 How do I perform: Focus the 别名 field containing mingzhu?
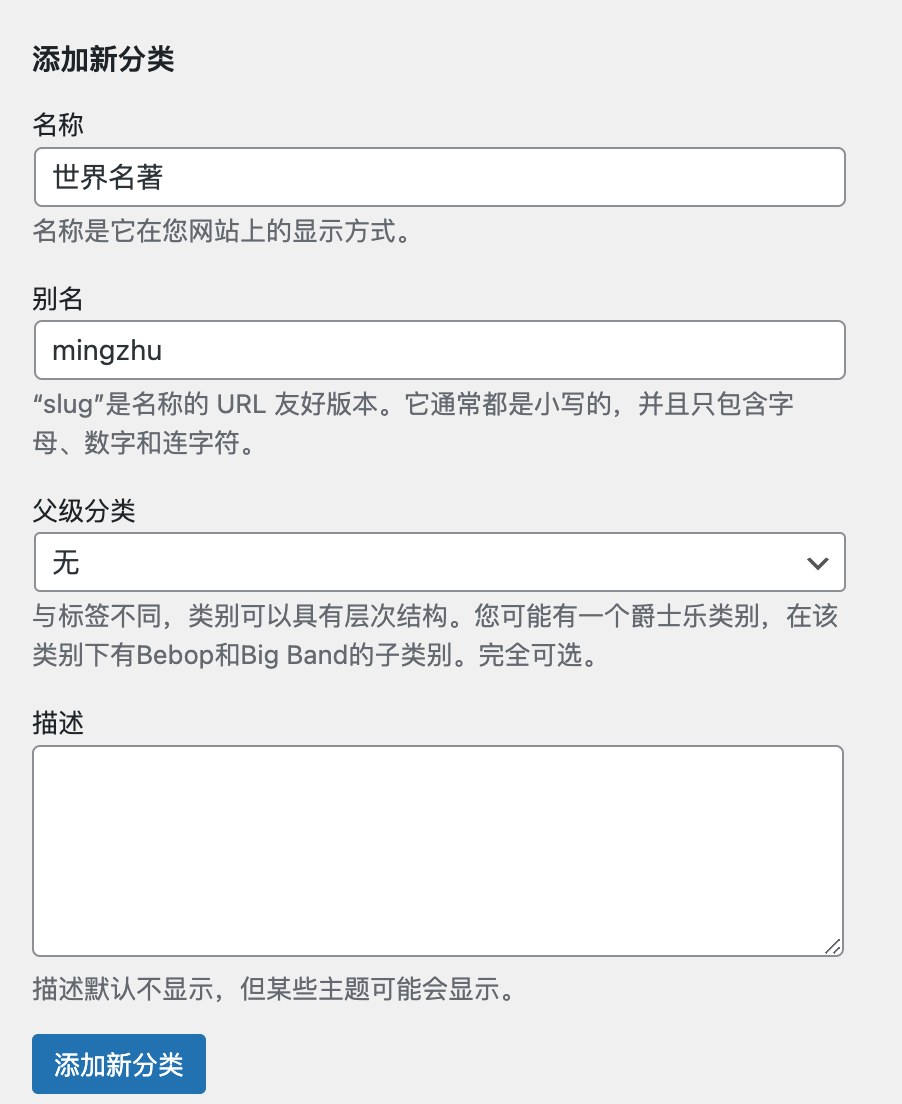click(439, 350)
